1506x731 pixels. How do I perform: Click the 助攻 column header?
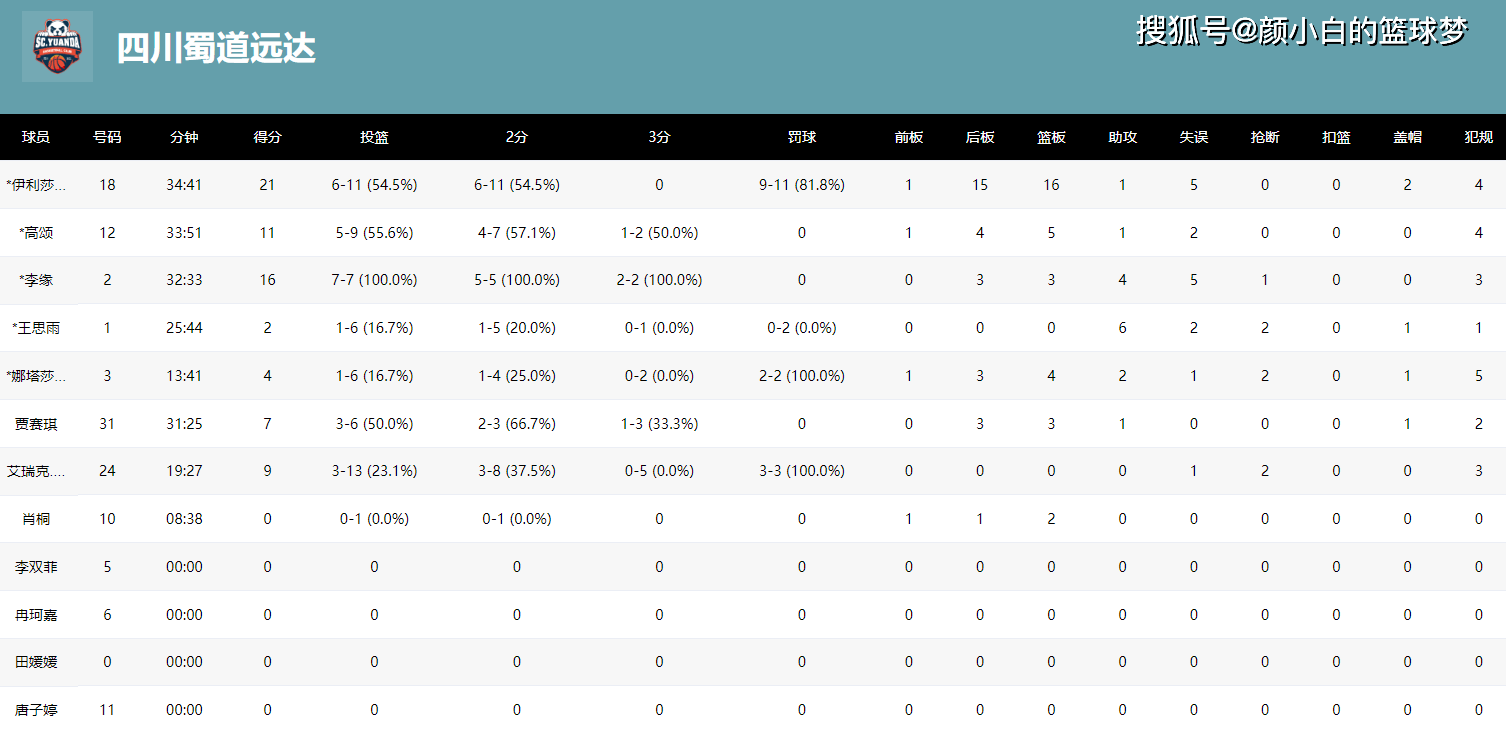(x=1122, y=137)
